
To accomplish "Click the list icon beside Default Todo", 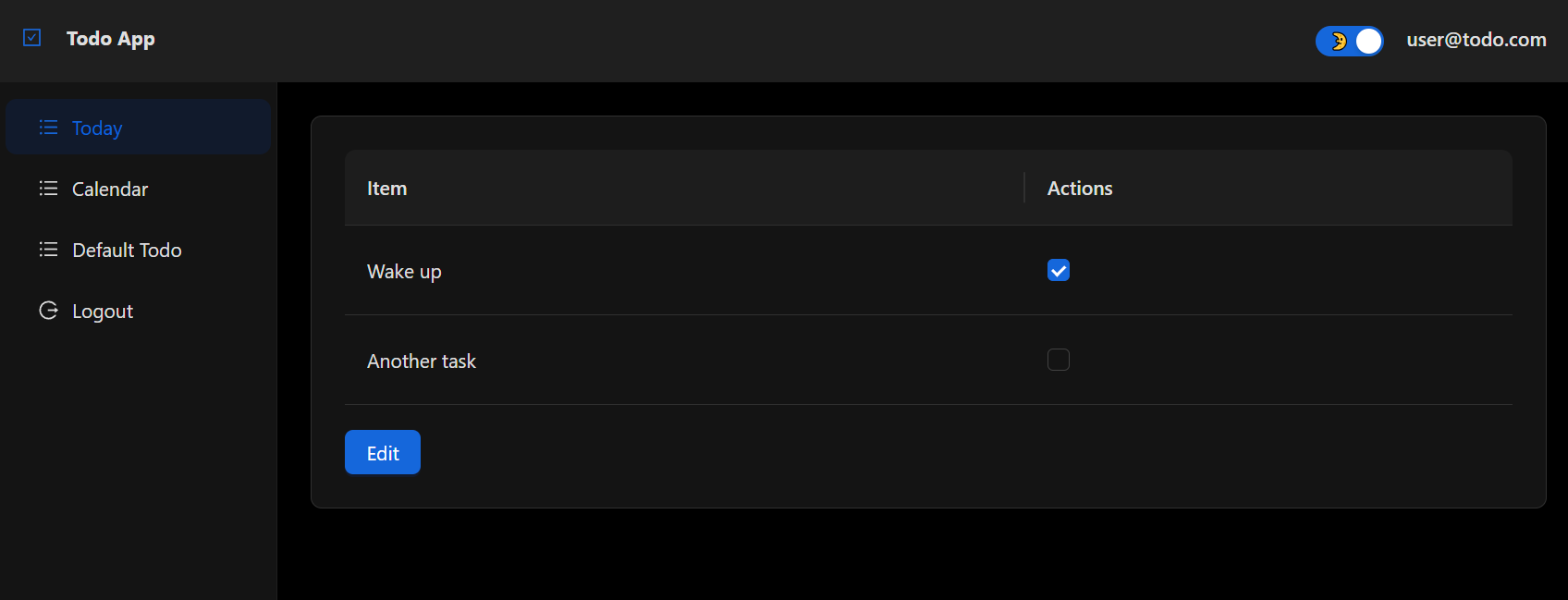I will pos(48,250).
